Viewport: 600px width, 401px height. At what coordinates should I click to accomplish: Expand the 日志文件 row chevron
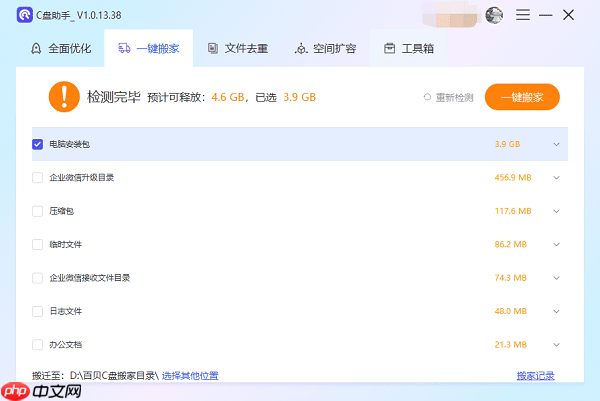coord(556,311)
